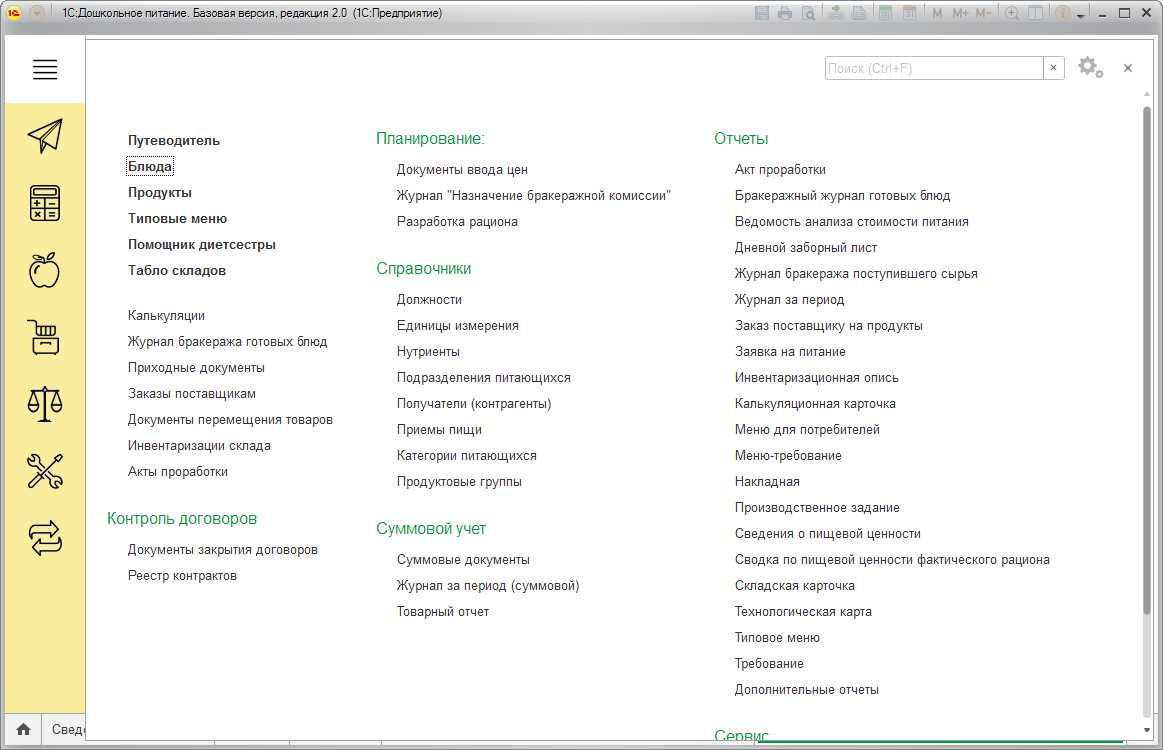The image size is (1163, 750).
Task: Open the calculator section icon
Action: point(45,203)
